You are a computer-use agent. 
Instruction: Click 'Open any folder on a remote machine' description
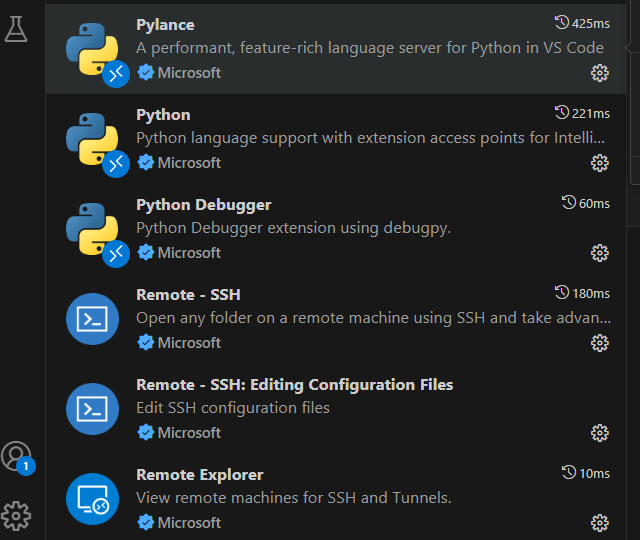tap(373, 318)
